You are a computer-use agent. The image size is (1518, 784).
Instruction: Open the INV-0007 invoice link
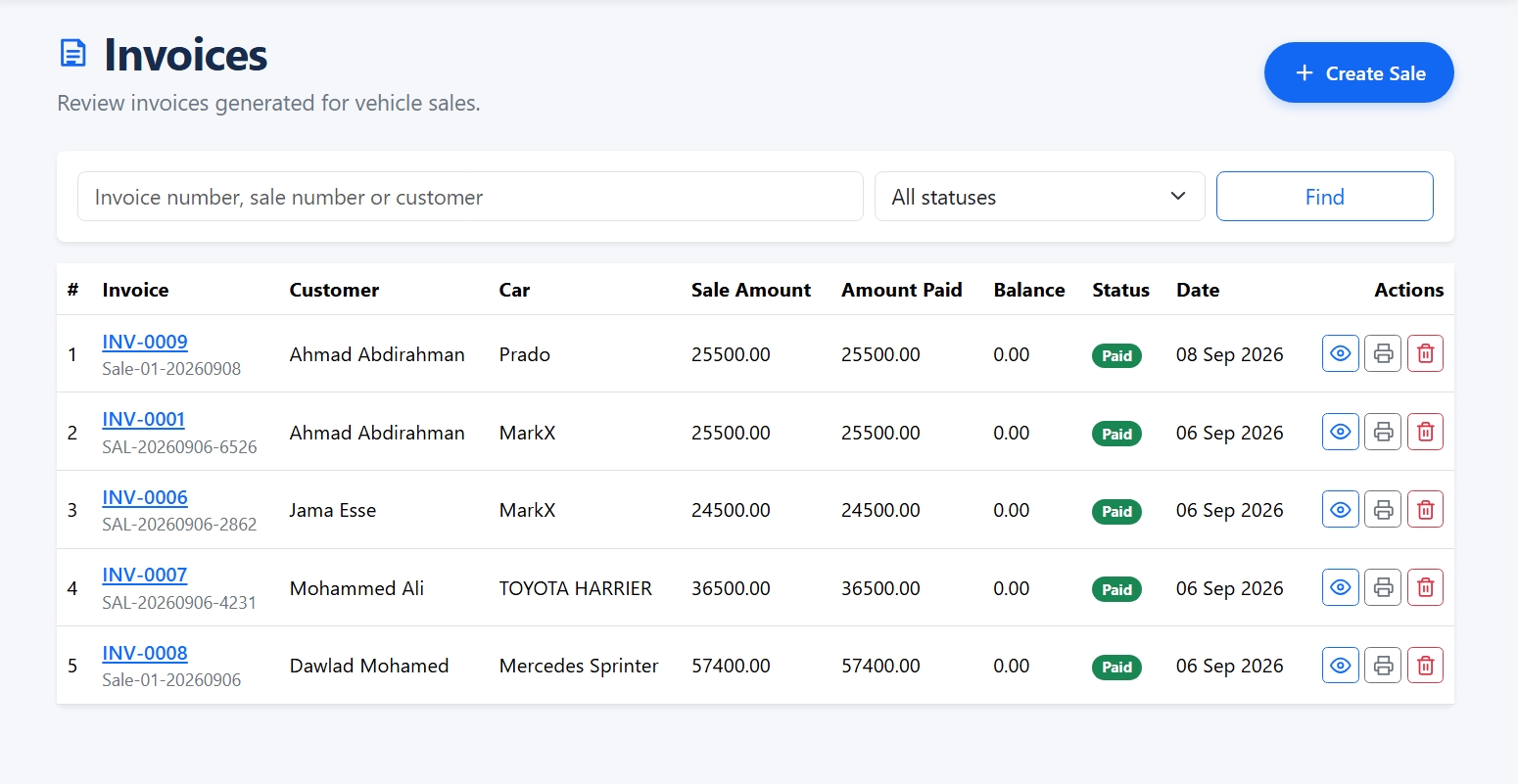pos(145,575)
